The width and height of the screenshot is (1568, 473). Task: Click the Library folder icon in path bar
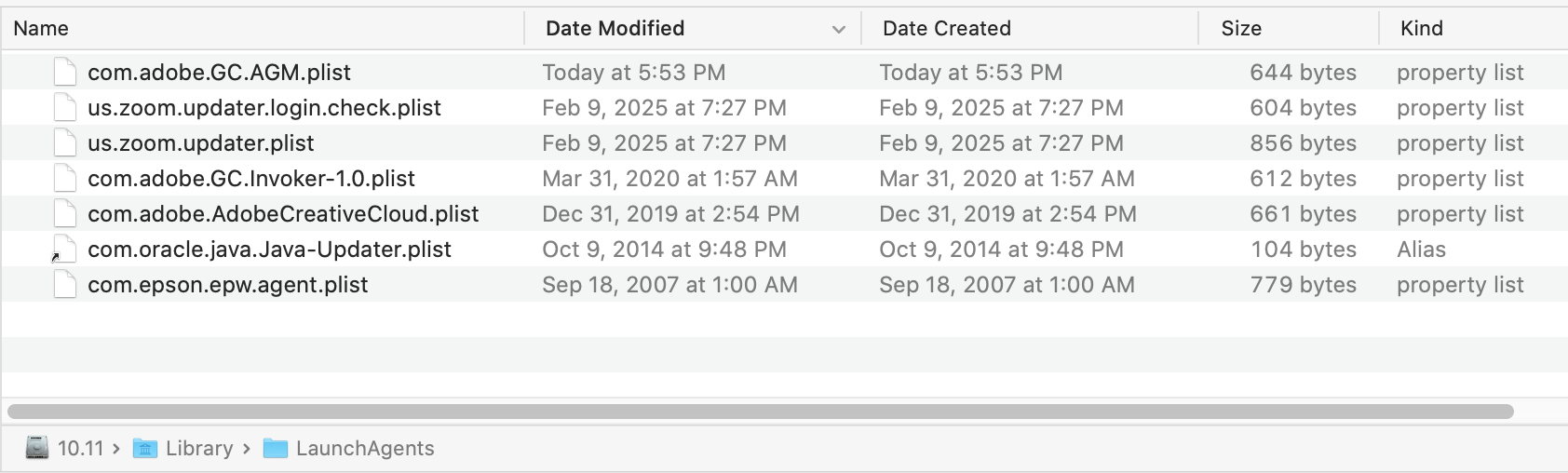click(145, 449)
